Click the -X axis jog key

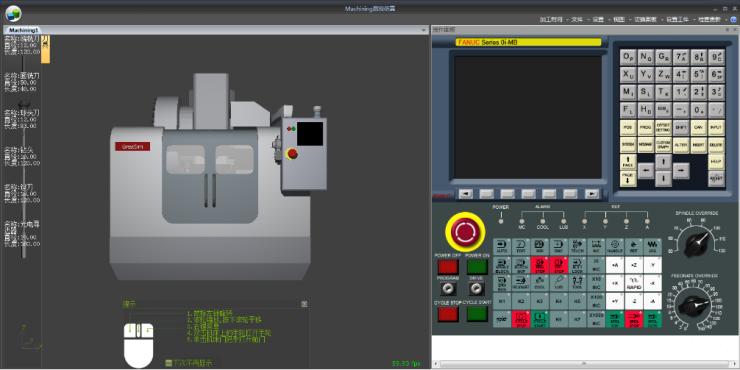coord(653,283)
